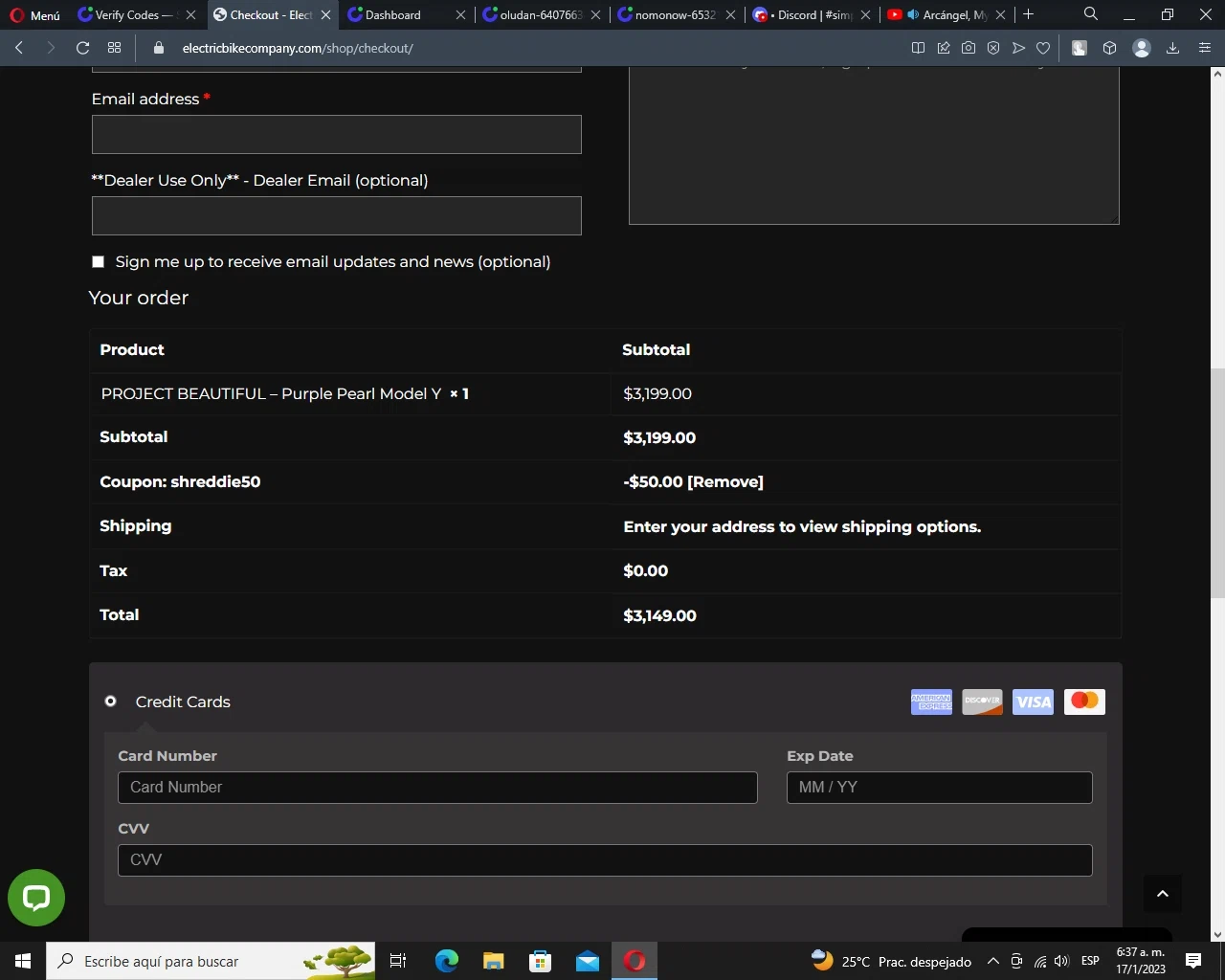Open Easy Setup sliders icon

(x=1205, y=48)
